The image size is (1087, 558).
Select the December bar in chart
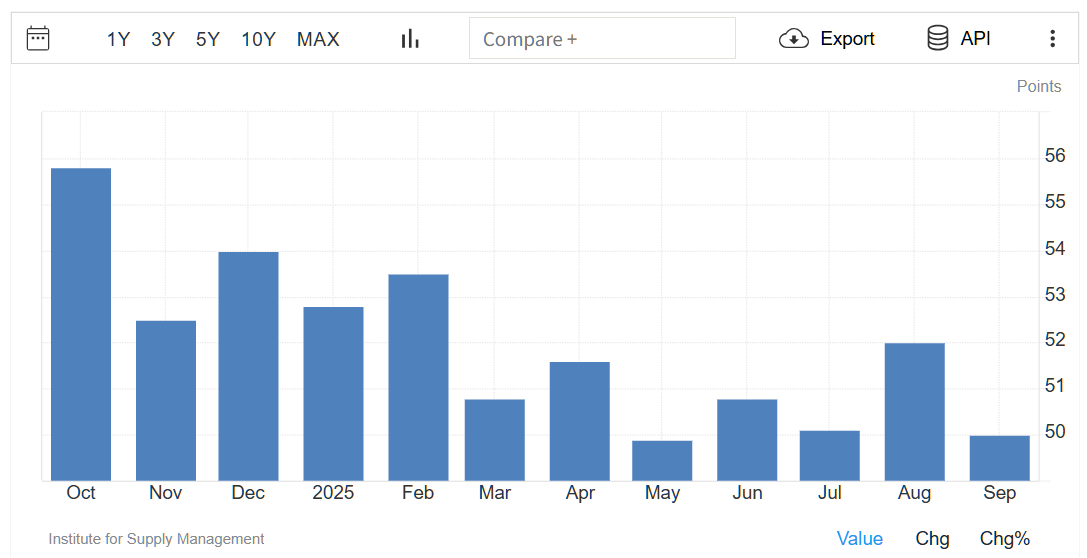(248, 366)
